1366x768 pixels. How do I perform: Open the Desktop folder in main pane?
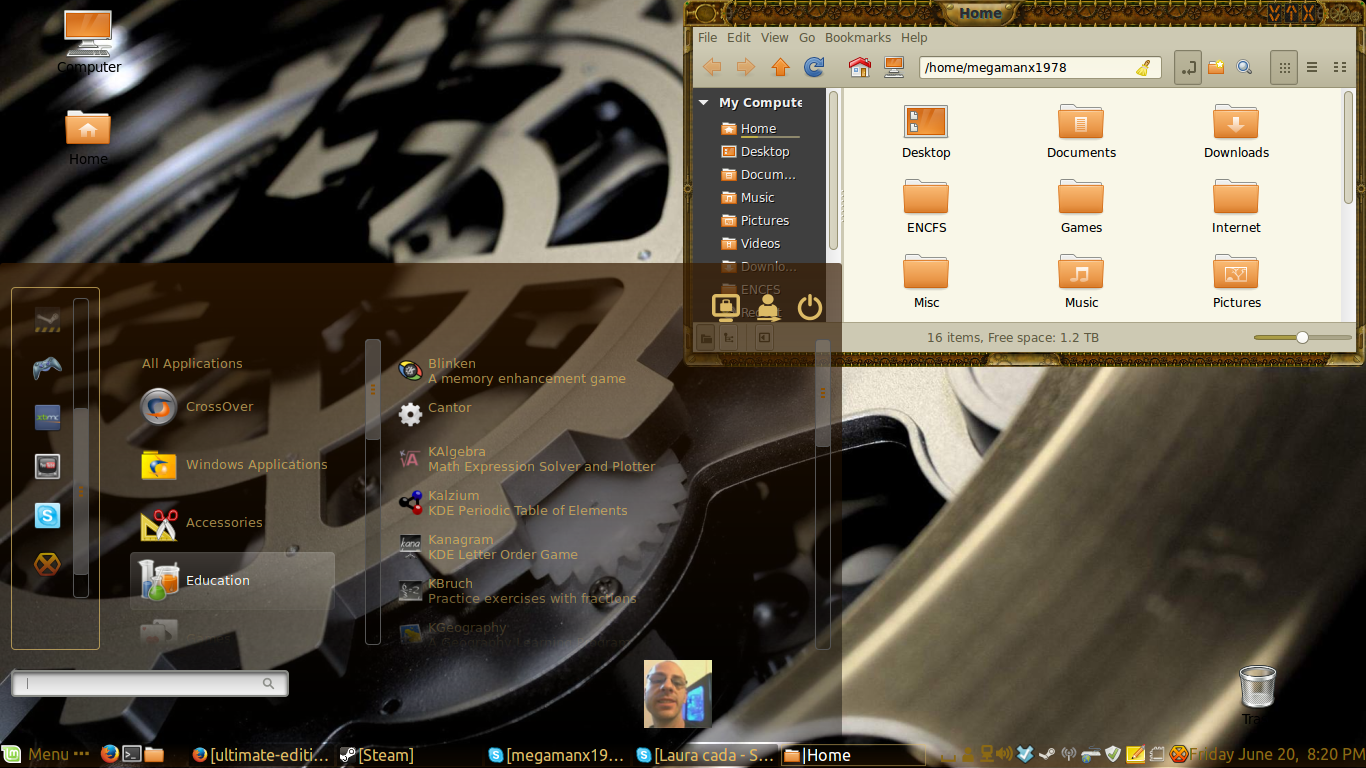tap(926, 132)
